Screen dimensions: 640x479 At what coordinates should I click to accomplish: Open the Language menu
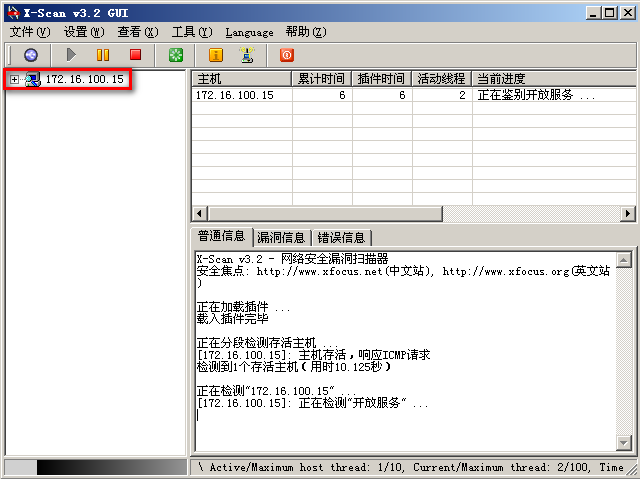coord(249,32)
